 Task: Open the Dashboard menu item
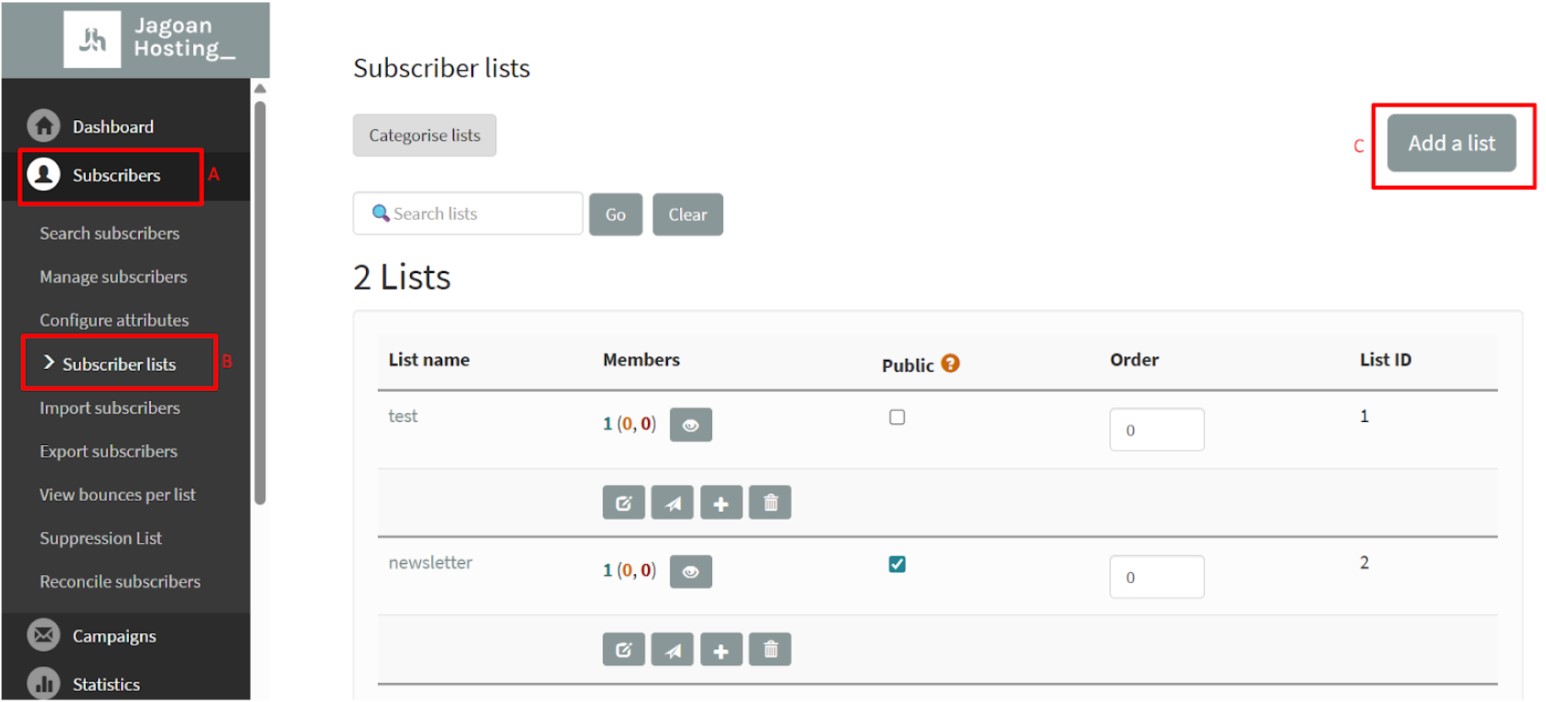coord(113,126)
